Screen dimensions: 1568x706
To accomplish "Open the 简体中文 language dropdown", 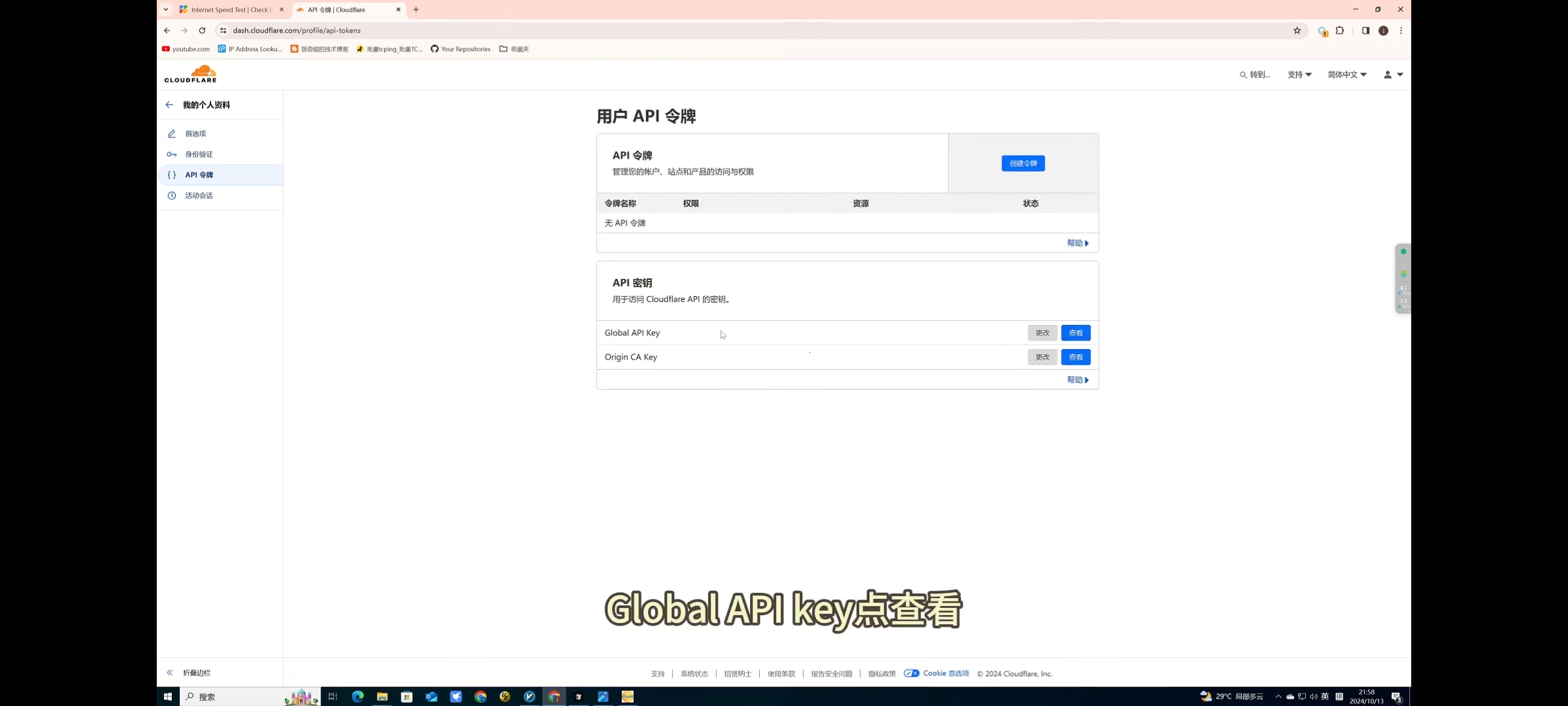I will pyautogui.click(x=1347, y=75).
